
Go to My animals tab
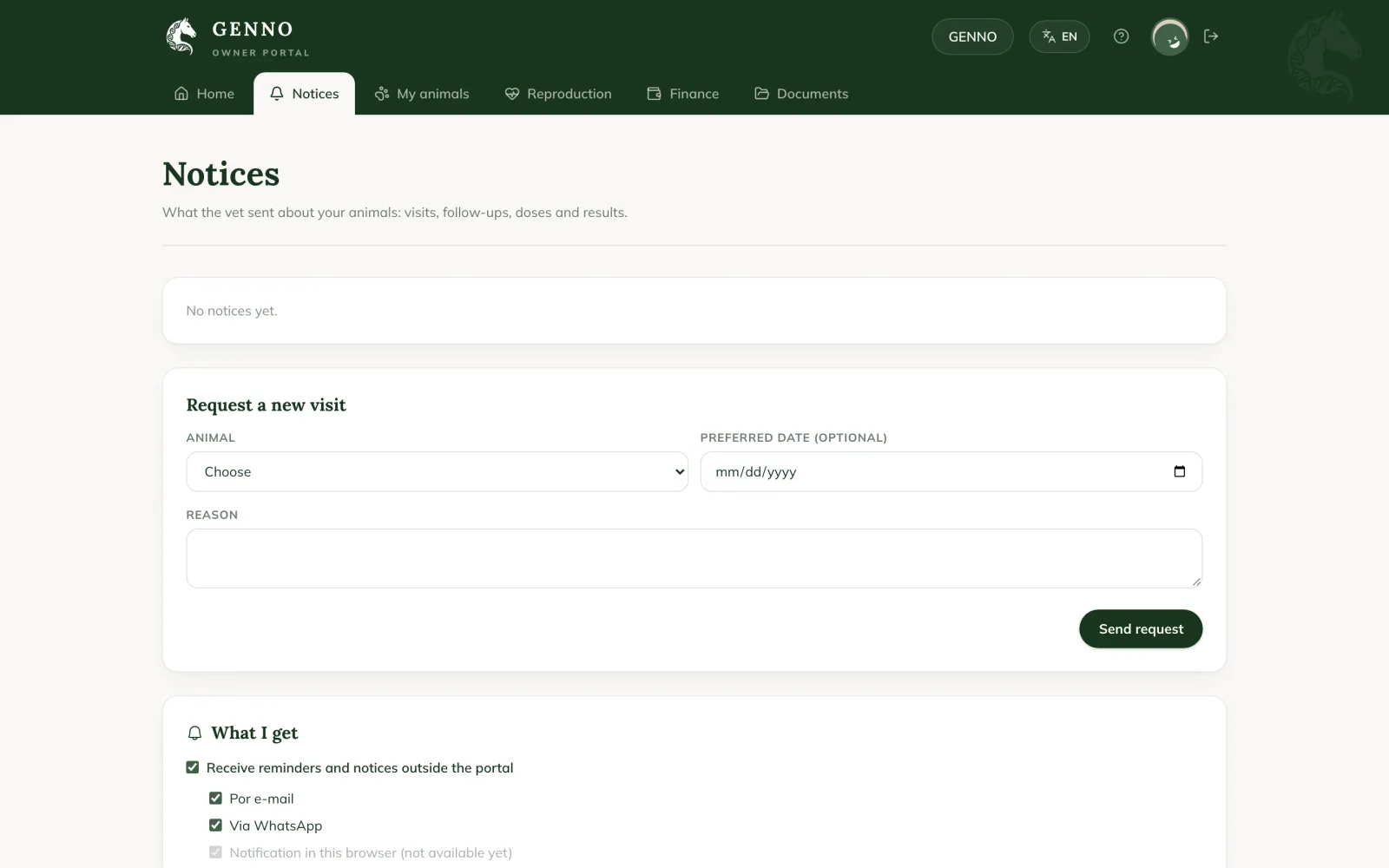[422, 94]
